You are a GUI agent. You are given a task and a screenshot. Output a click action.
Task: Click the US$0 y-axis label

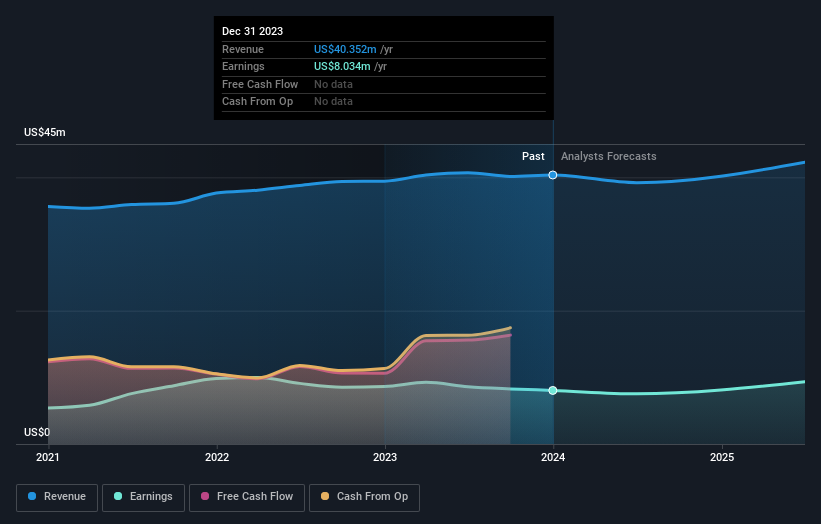37,432
